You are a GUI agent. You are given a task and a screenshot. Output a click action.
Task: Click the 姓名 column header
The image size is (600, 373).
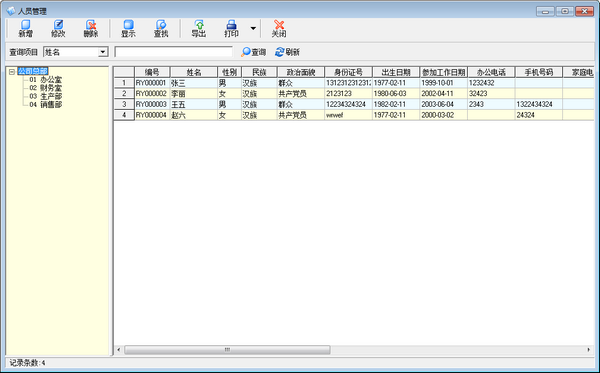pos(194,72)
